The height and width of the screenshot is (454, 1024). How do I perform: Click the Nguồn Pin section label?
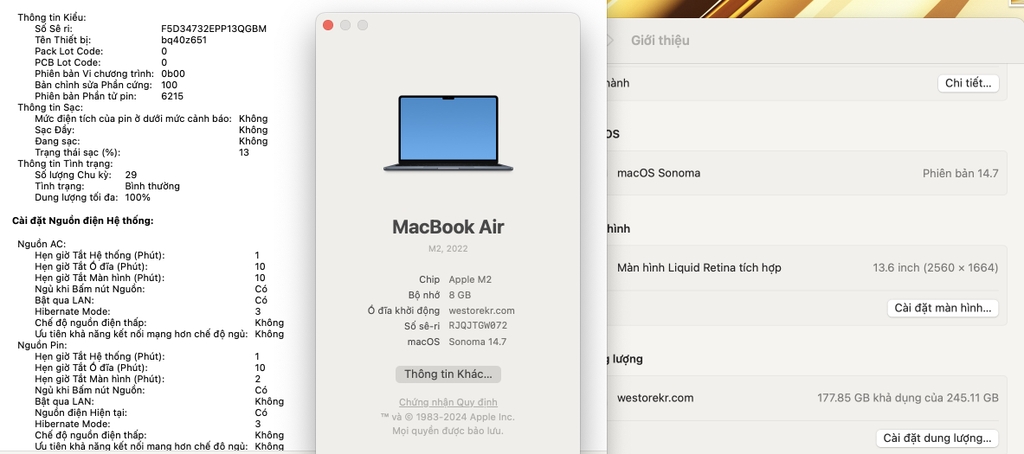[42, 345]
